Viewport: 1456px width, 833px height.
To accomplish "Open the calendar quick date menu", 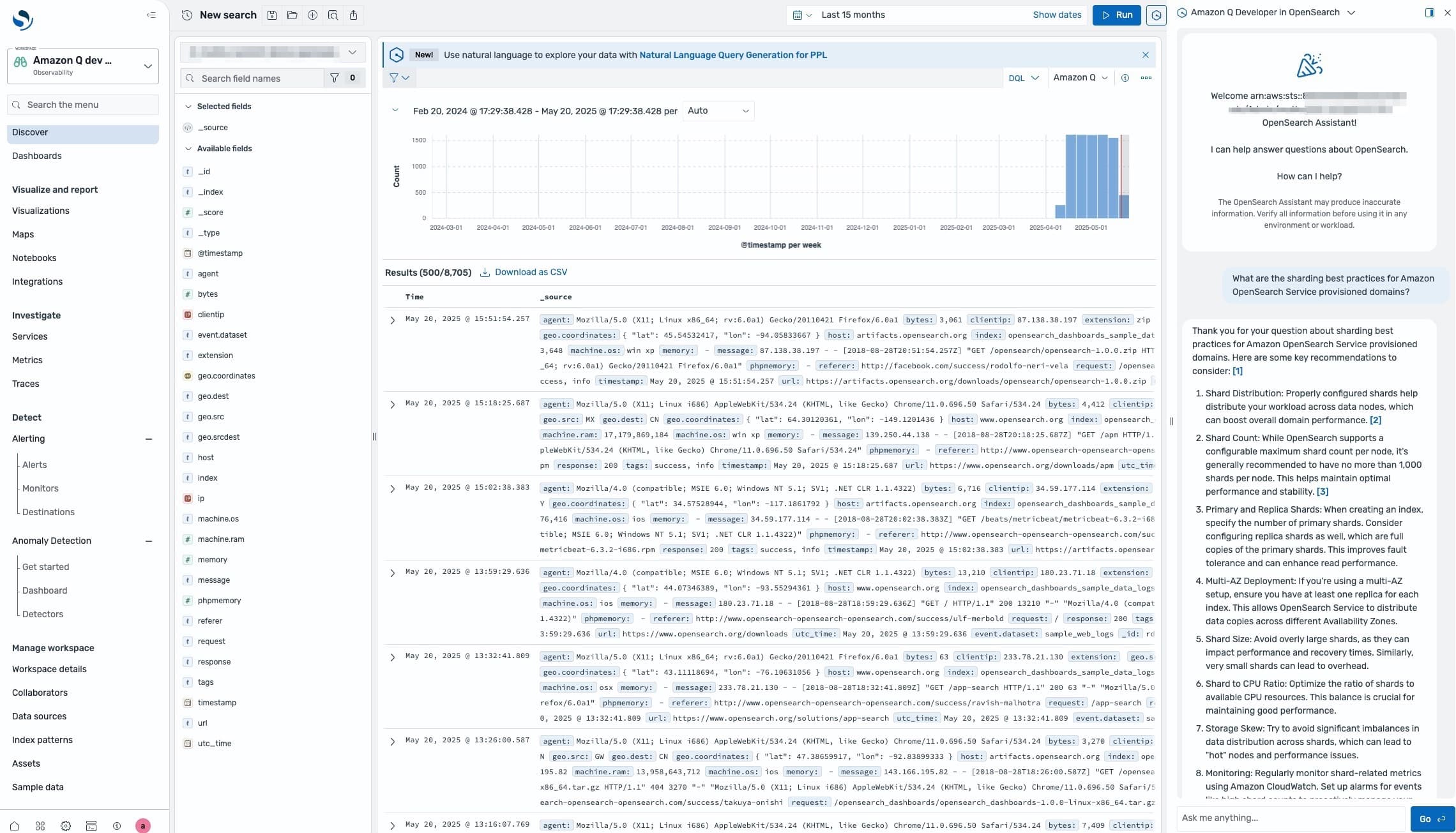I will tap(801, 15).
